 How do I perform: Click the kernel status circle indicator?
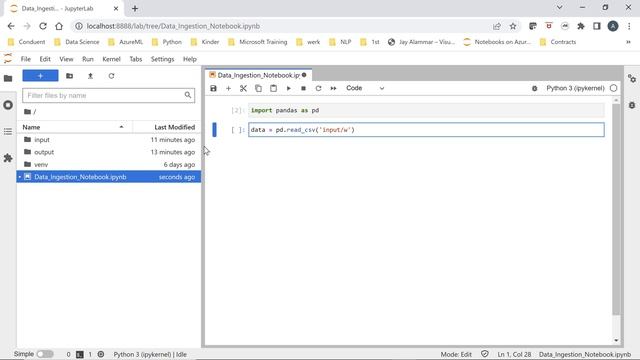click(x=613, y=88)
